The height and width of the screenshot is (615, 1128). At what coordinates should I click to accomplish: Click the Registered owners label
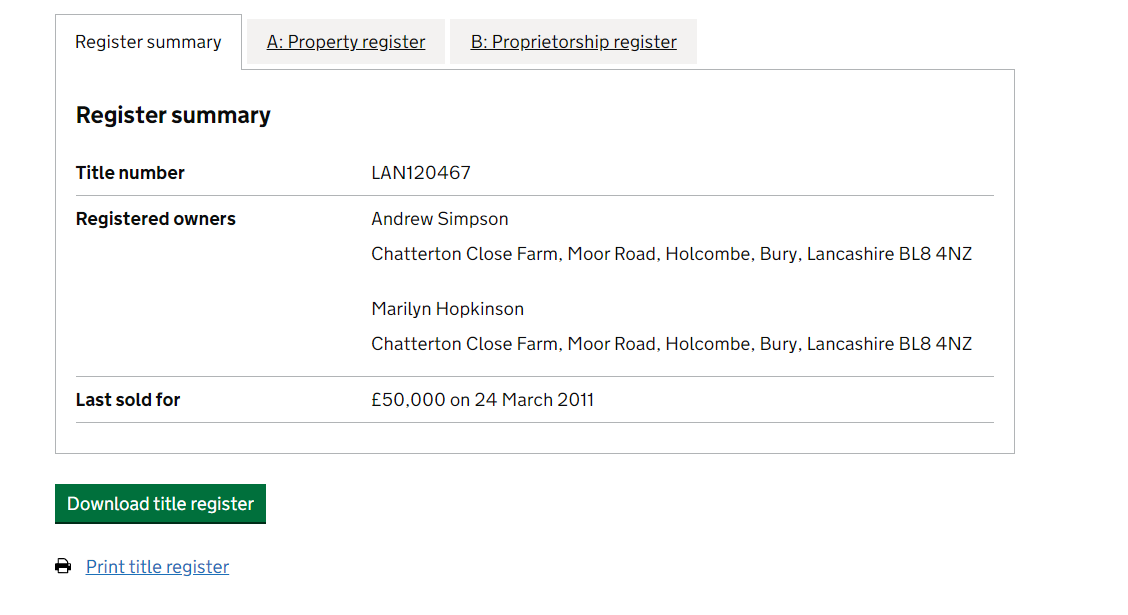click(x=155, y=219)
